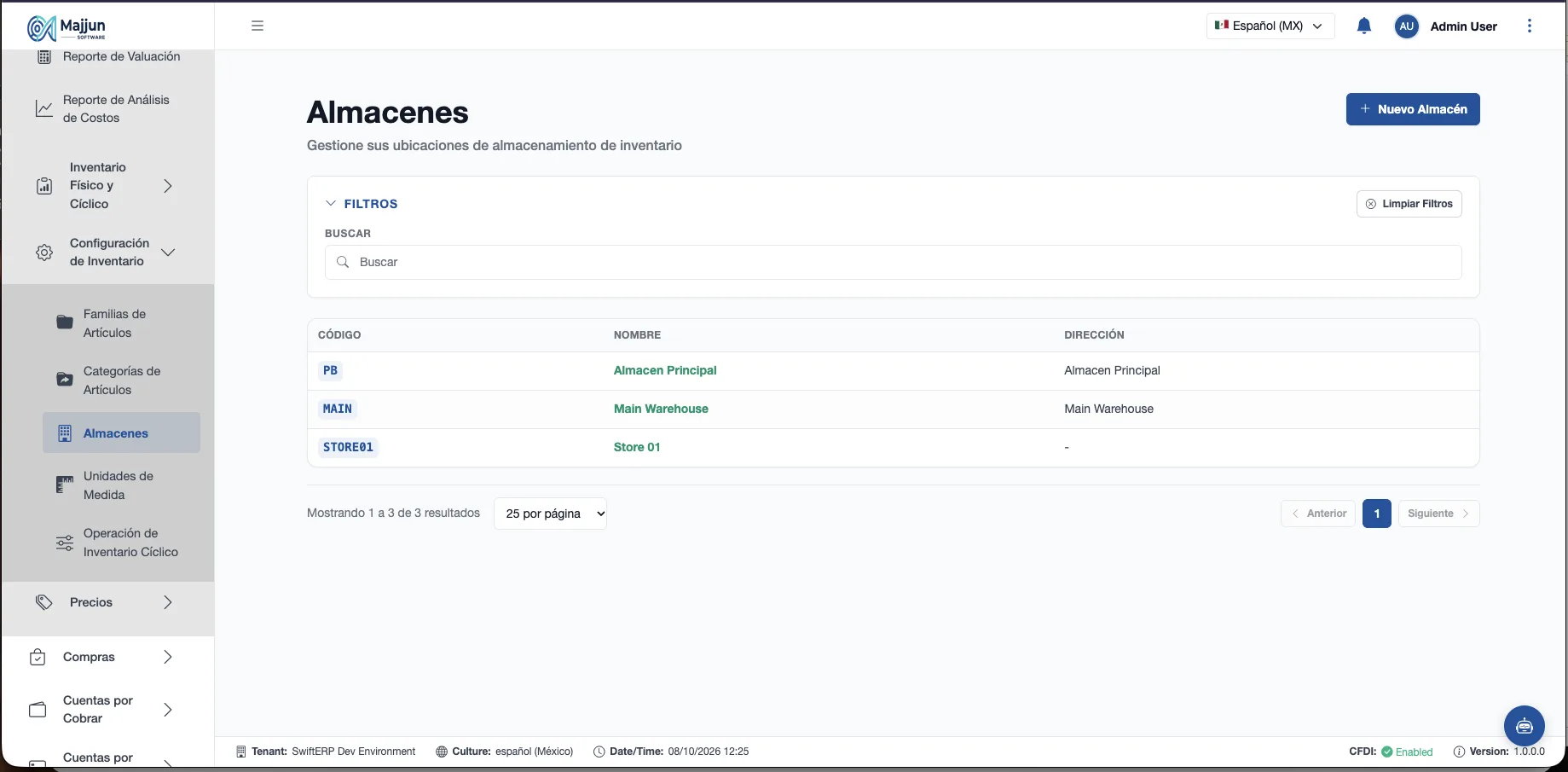Open the 25 por página selector

(550, 514)
